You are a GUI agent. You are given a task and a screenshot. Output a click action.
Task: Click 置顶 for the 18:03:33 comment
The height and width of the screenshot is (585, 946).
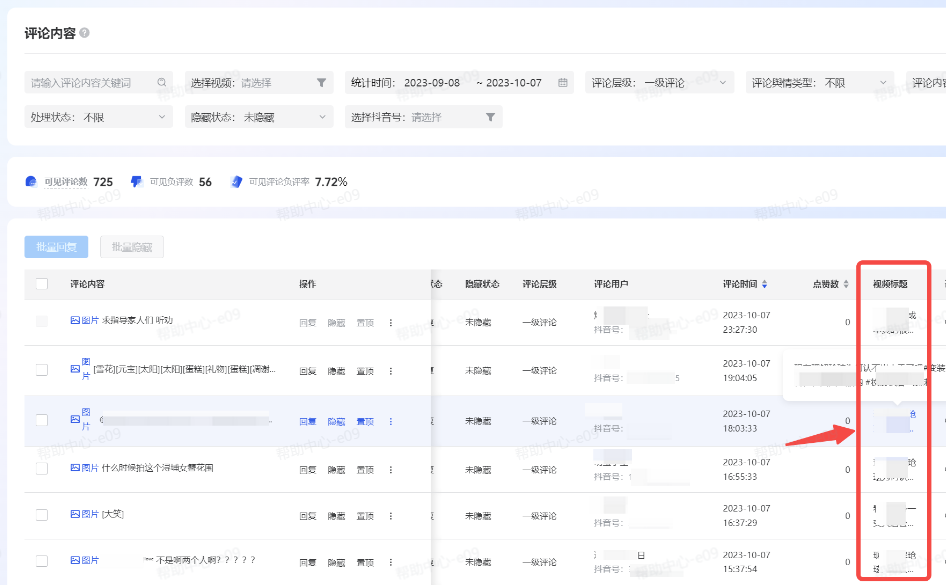(365, 422)
